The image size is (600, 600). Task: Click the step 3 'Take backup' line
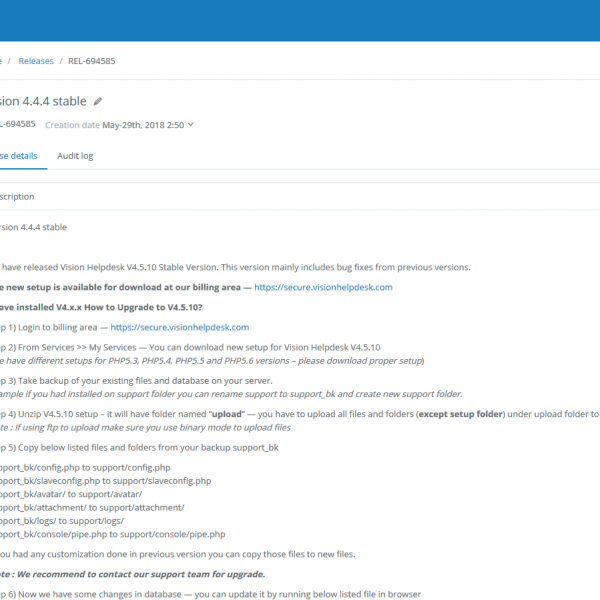(x=136, y=381)
